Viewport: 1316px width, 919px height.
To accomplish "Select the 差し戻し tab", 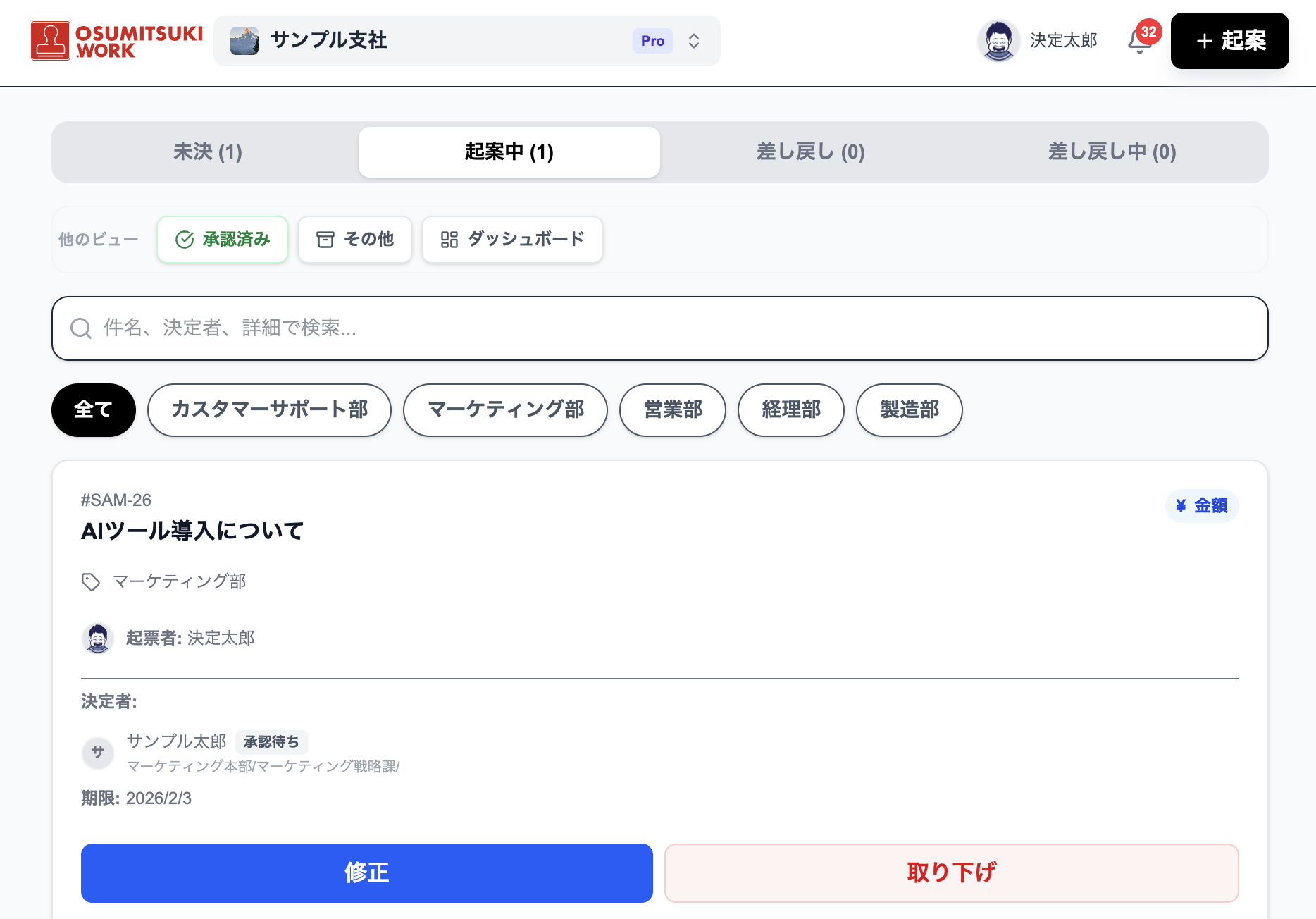I will click(810, 152).
